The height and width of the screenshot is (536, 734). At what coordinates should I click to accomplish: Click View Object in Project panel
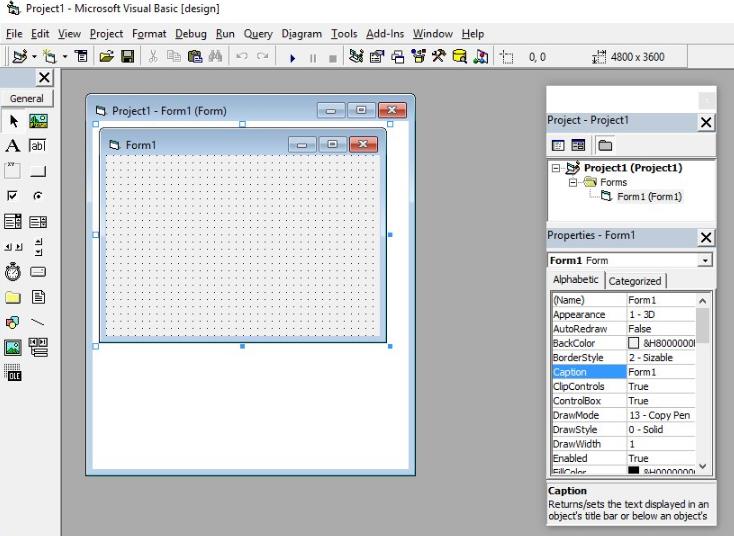pos(578,146)
